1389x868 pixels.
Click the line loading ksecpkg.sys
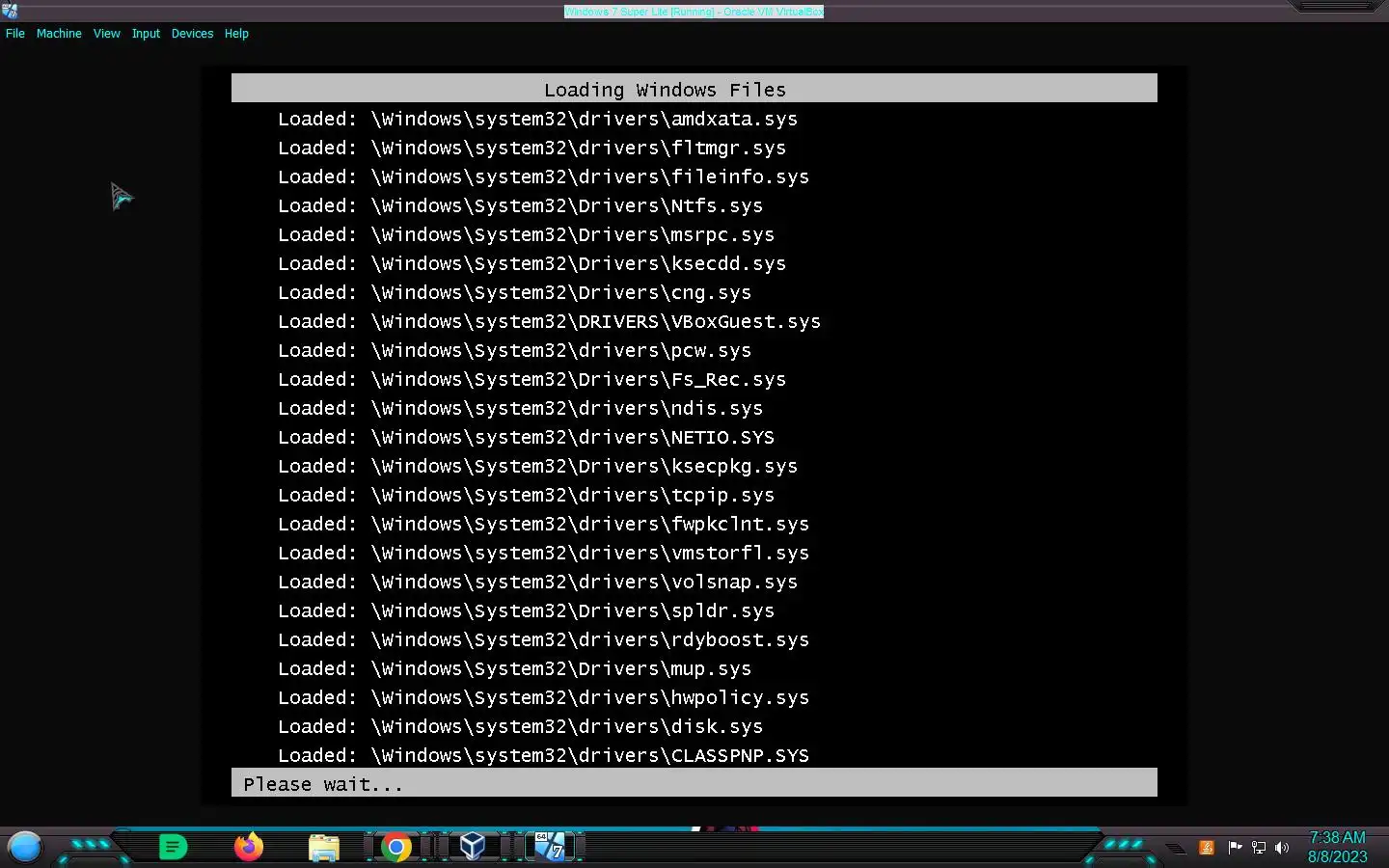click(x=537, y=466)
